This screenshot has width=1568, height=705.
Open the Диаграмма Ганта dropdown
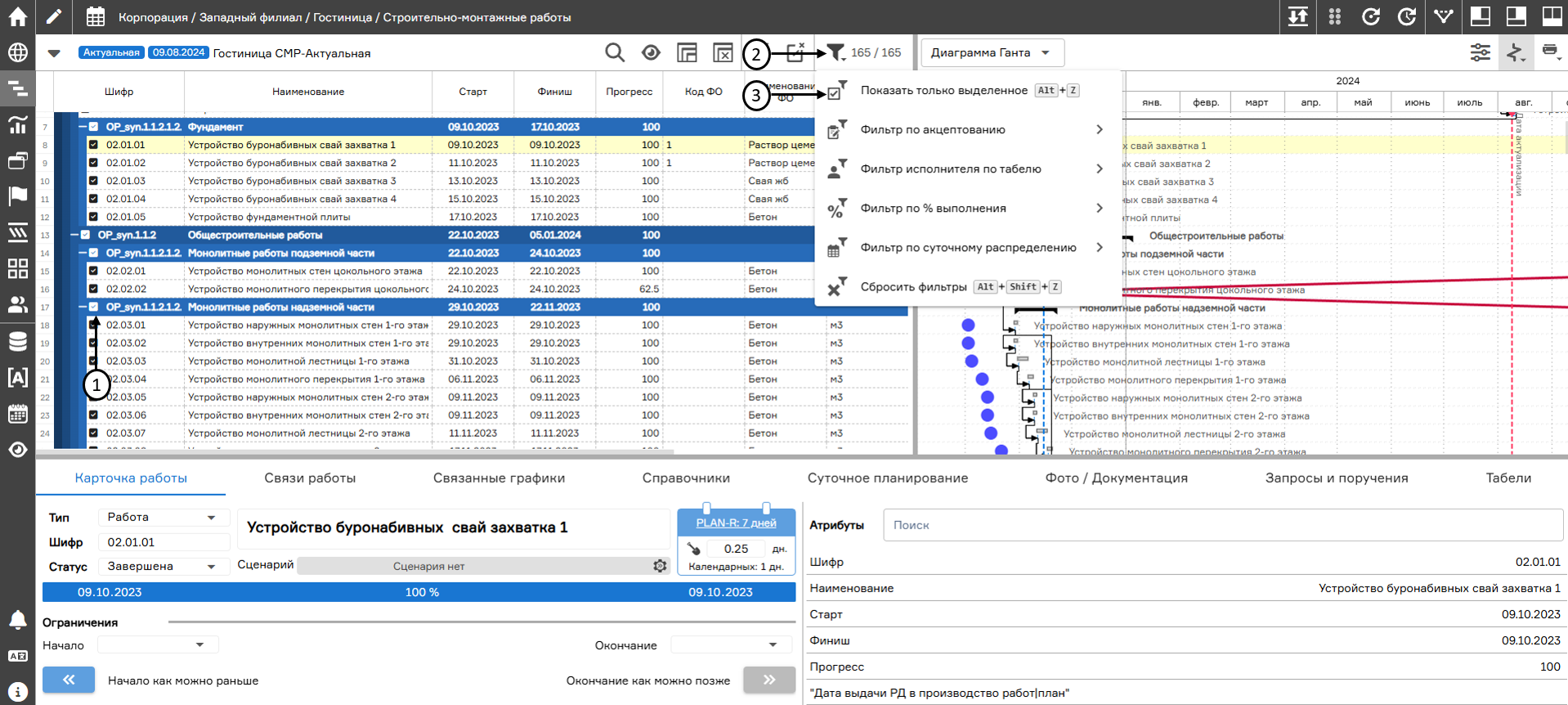pos(992,52)
